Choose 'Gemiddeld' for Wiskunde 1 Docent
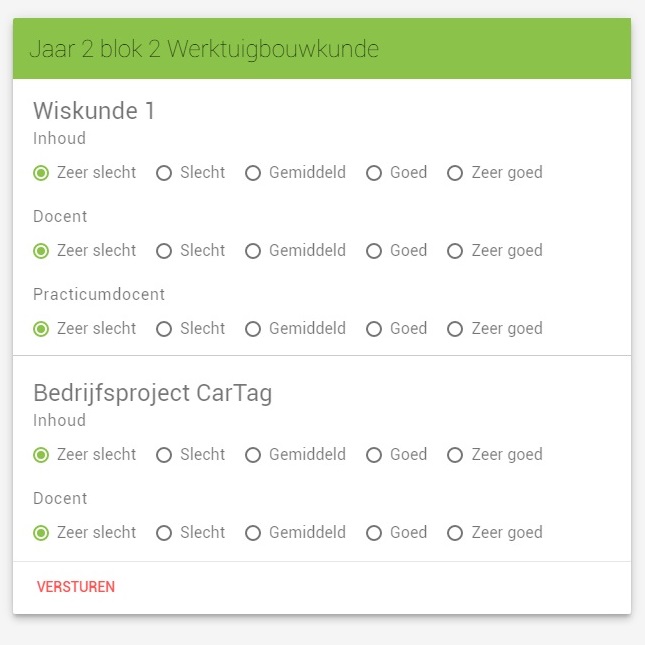645x645 pixels. pos(253,251)
